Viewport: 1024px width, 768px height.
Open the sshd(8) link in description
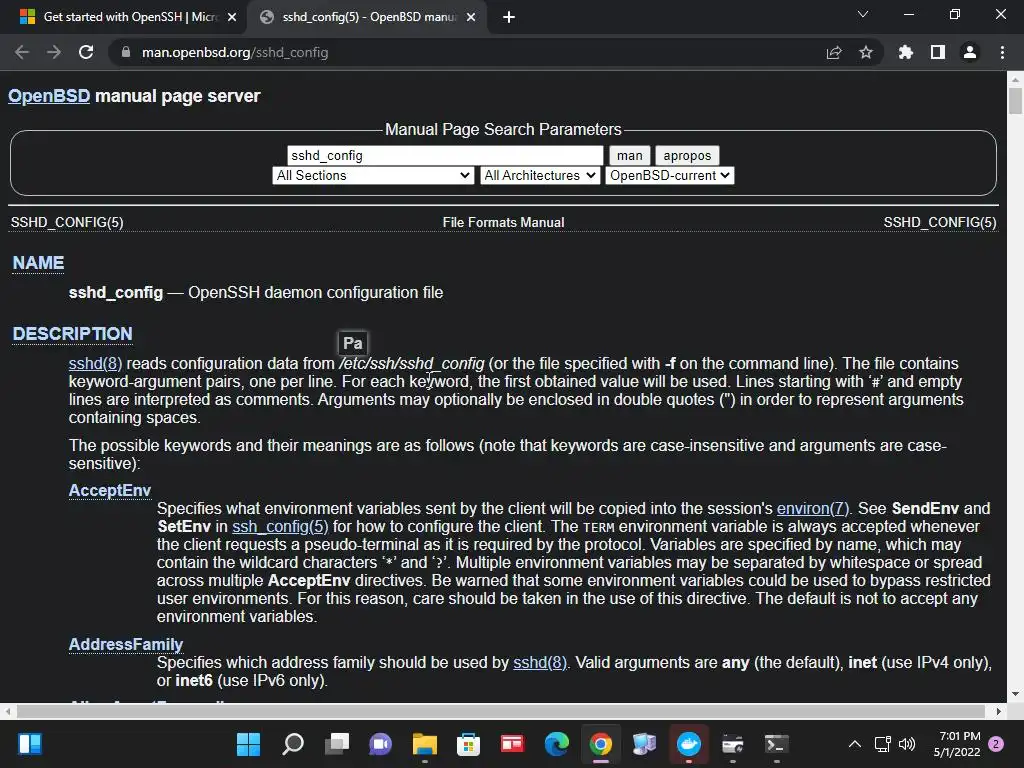click(95, 363)
